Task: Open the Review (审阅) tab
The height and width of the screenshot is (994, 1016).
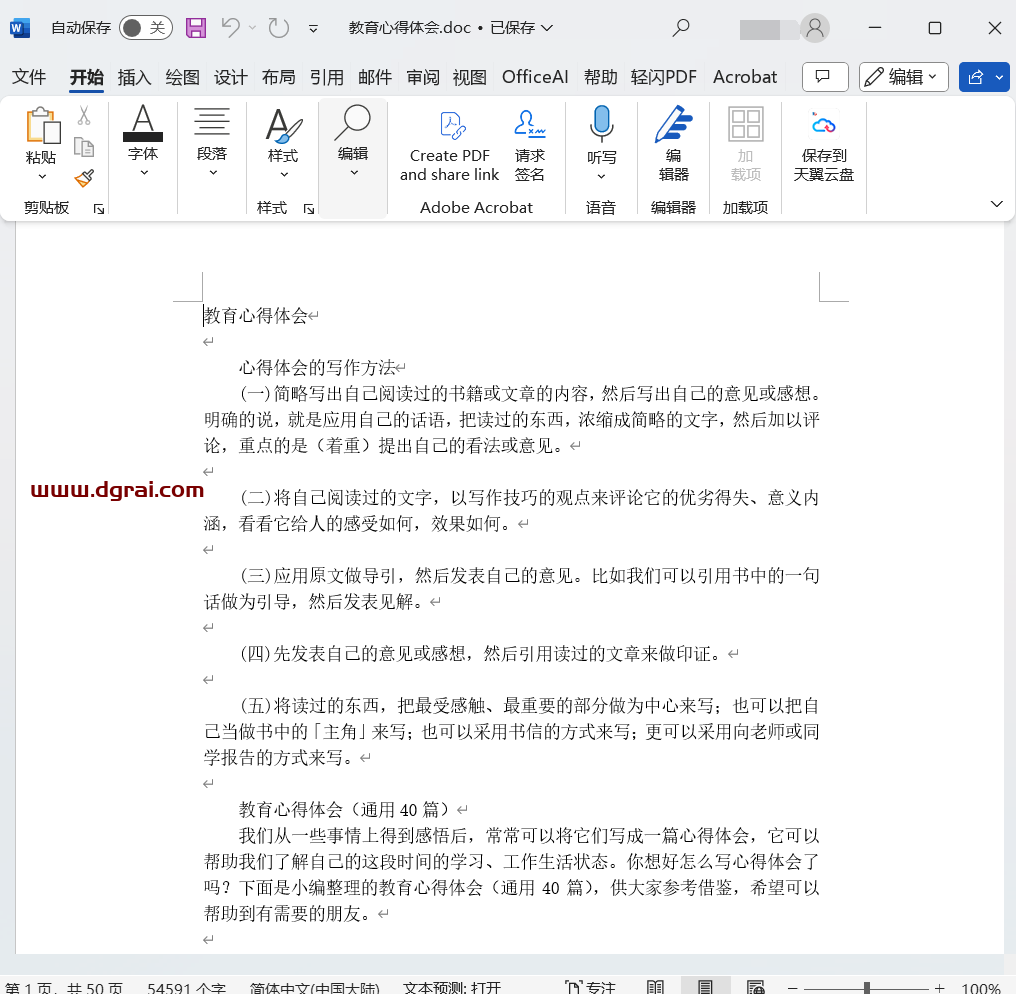Action: coord(422,77)
